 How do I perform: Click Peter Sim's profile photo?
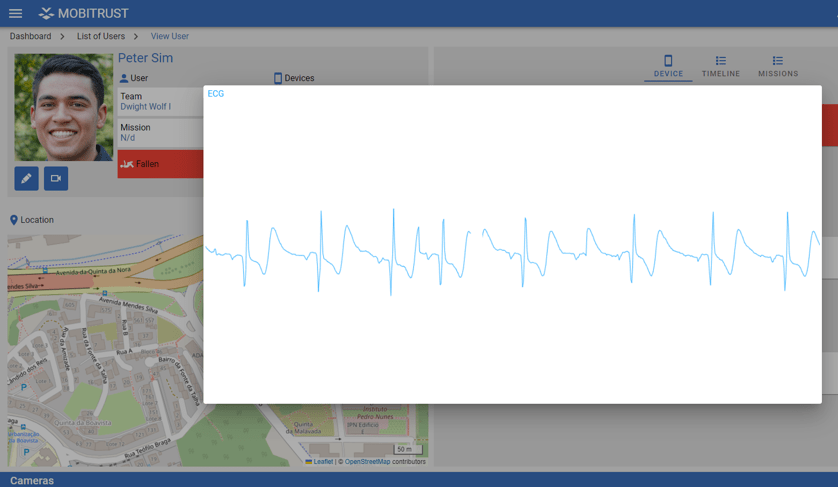click(x=63, y=108)
